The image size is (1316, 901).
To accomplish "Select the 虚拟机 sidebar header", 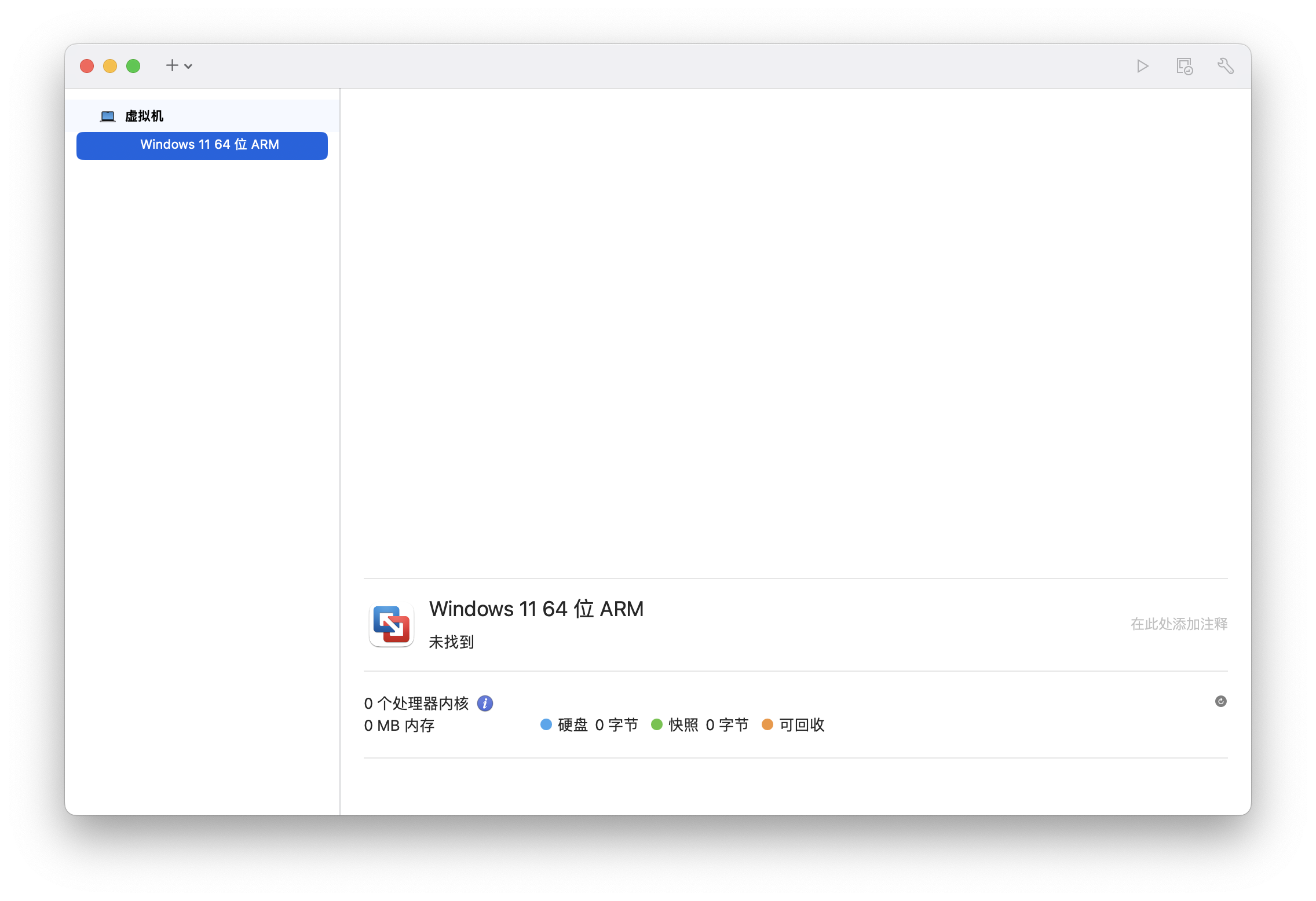I will [144, 116].
